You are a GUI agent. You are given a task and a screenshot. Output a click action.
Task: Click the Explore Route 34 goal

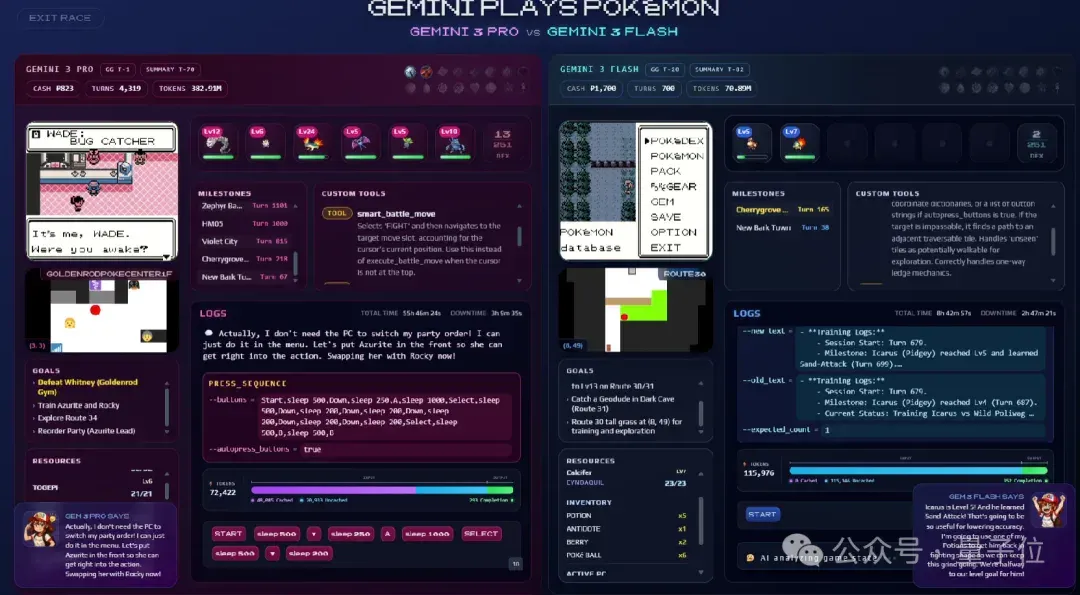pyautogui.click(x=67, y=418)
